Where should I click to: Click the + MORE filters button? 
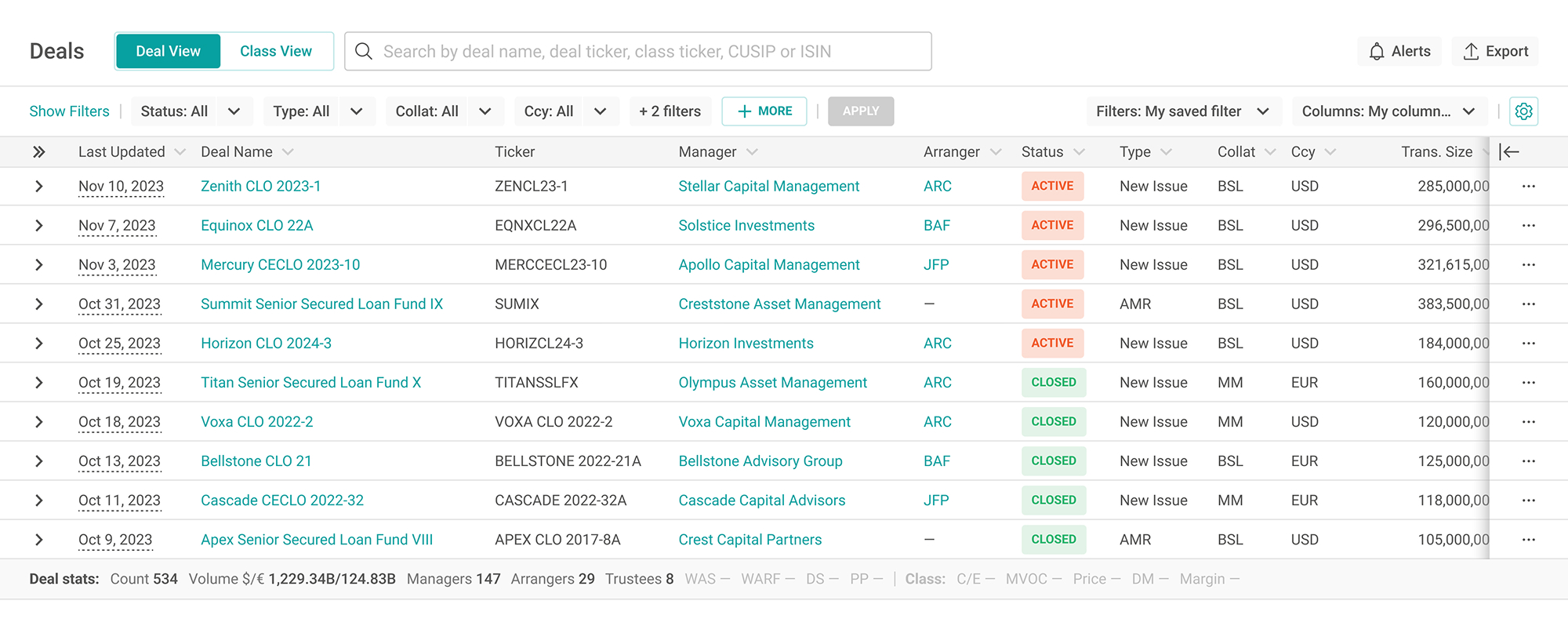pyautogui.click(x=764, y=111)
